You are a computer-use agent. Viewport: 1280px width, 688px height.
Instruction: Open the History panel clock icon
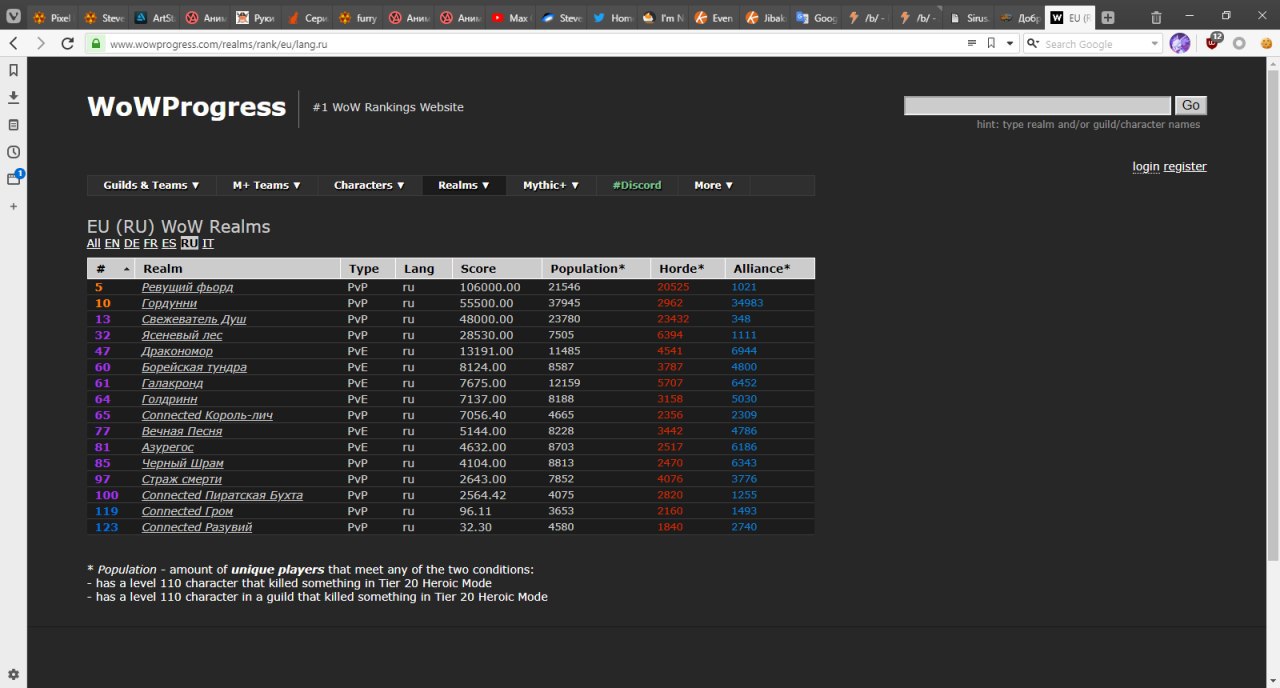[13, 152]
